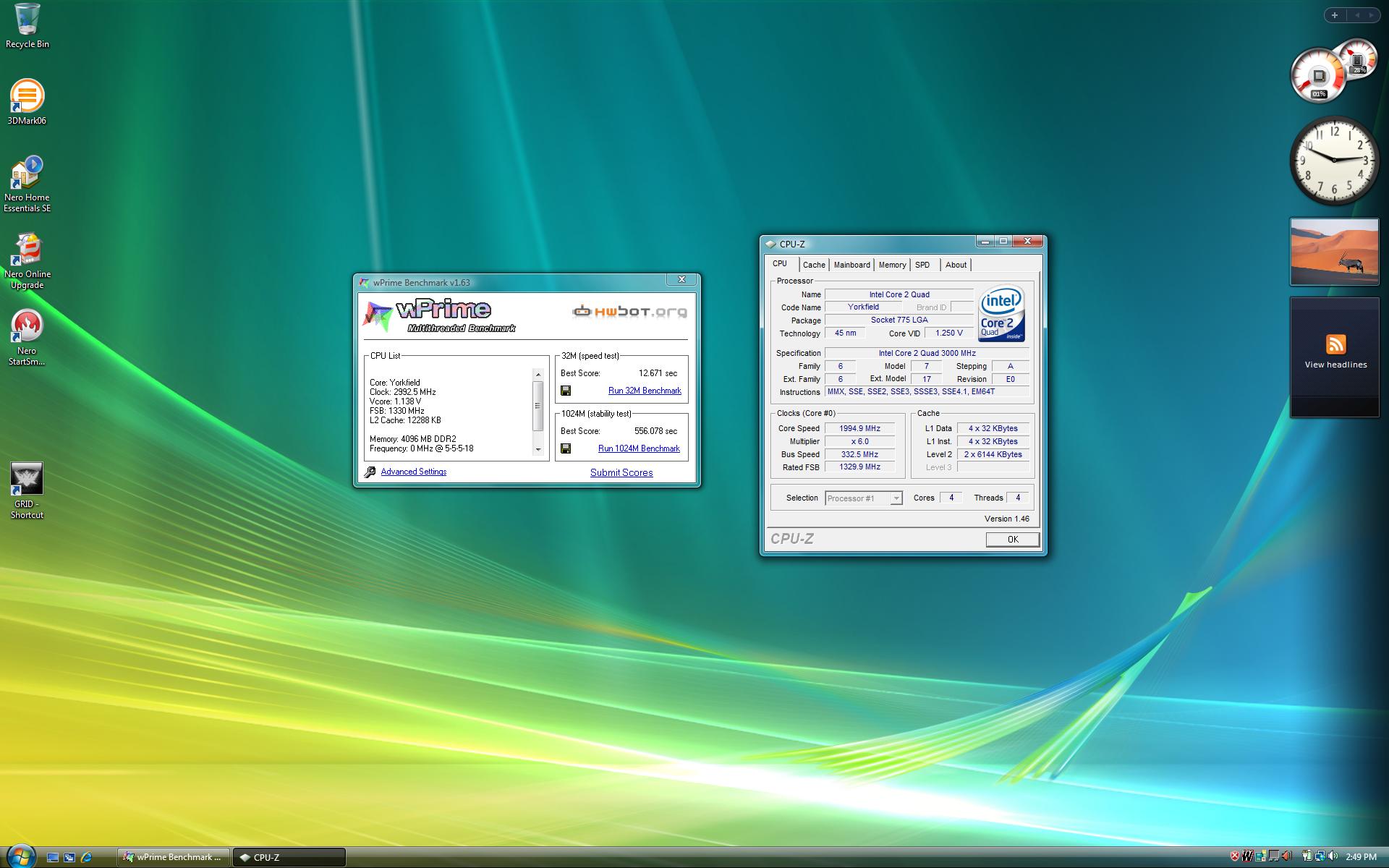Viewport: 1389px width, 868px height.
Task: Switch to the Memory tab in CPU-Z
Action: (x=892, y=265)
